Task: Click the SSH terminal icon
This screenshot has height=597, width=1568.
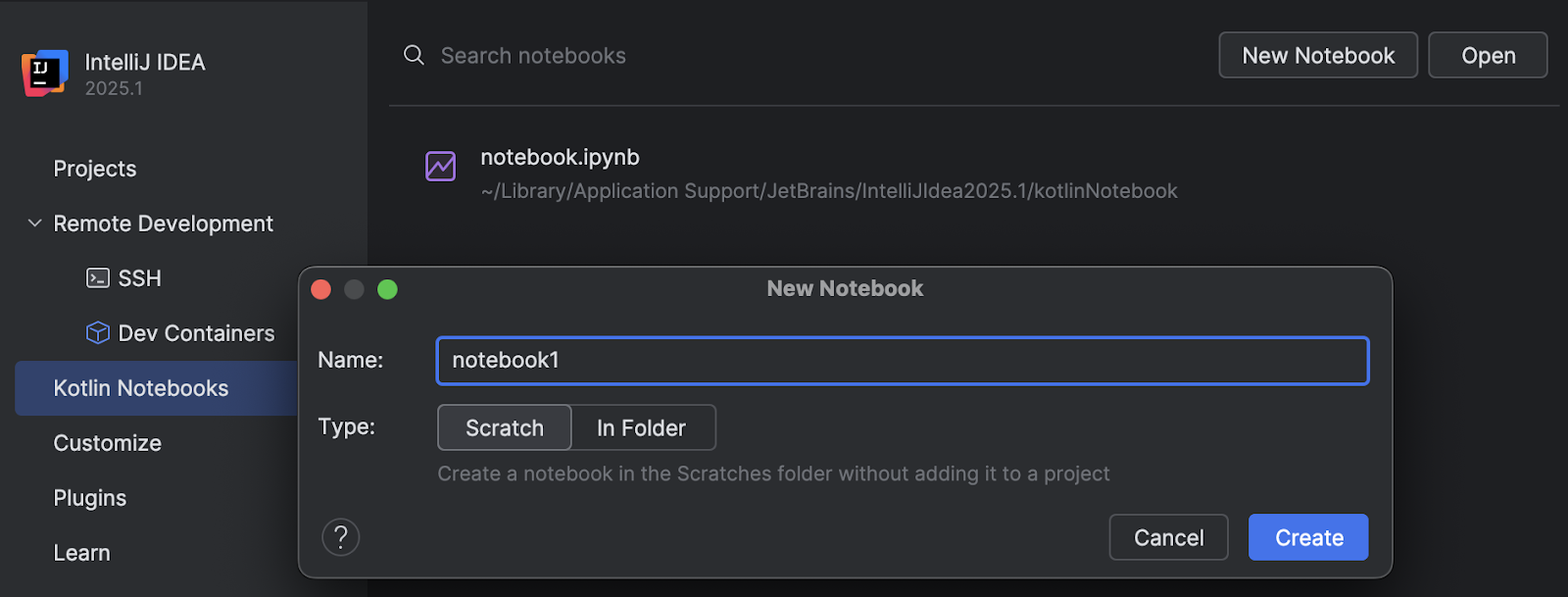Action: click(x=98, y=278)
